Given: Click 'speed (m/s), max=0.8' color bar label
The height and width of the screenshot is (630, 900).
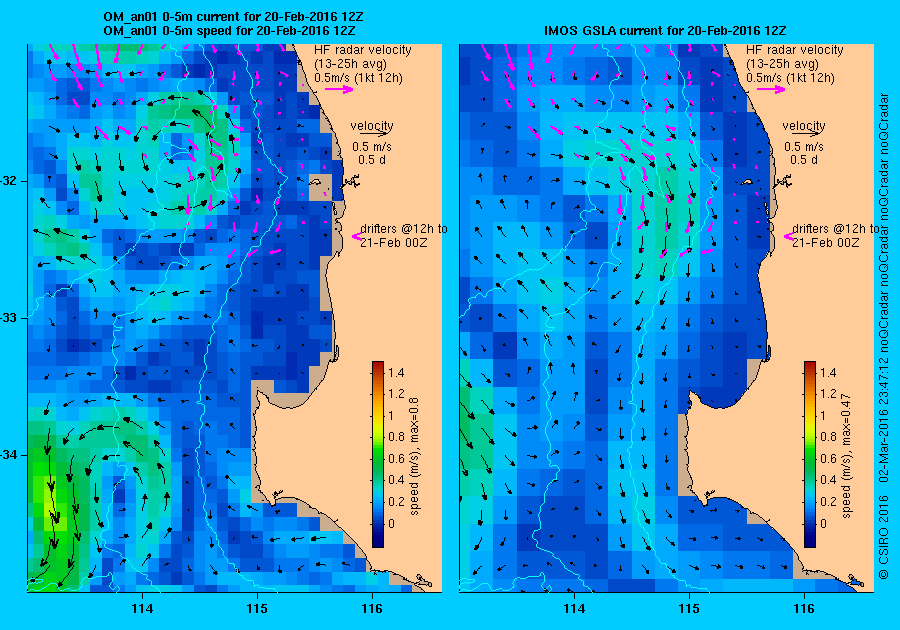Looking at the screenshot, I should point(414,456).
